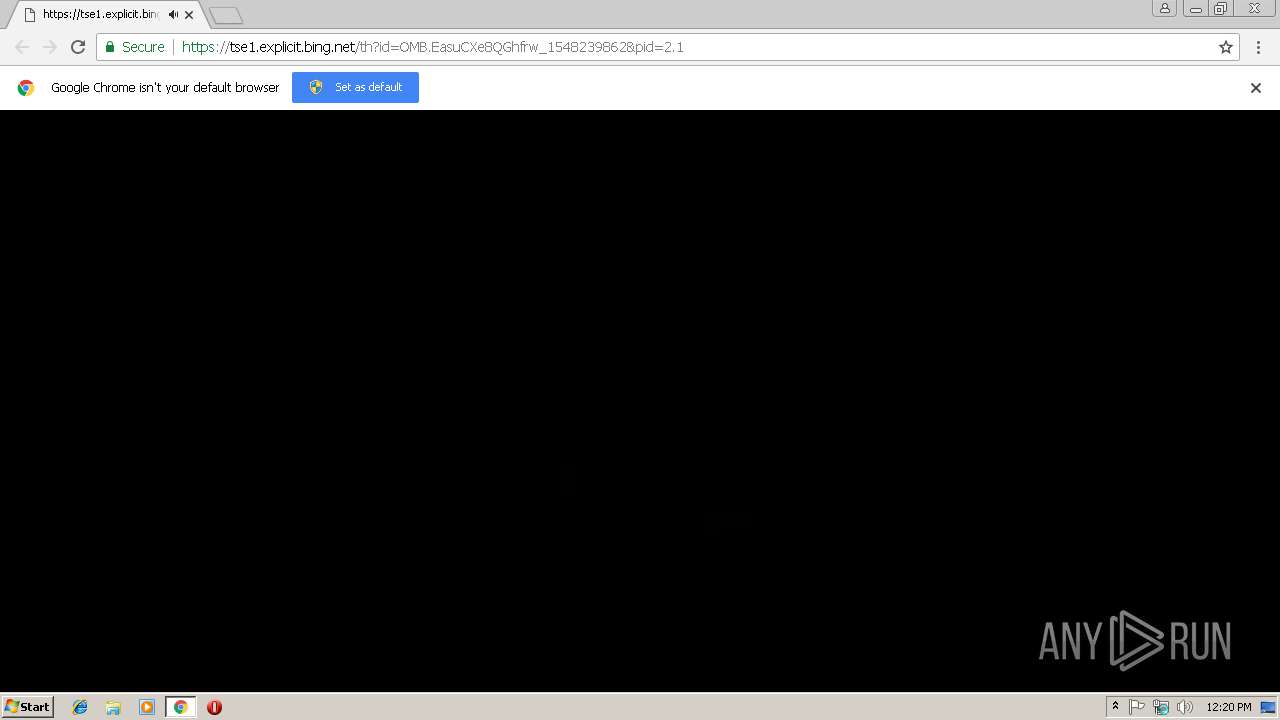Close the tse1.explicit.bing tab
1280x720 pixels.
click(189, 15)
